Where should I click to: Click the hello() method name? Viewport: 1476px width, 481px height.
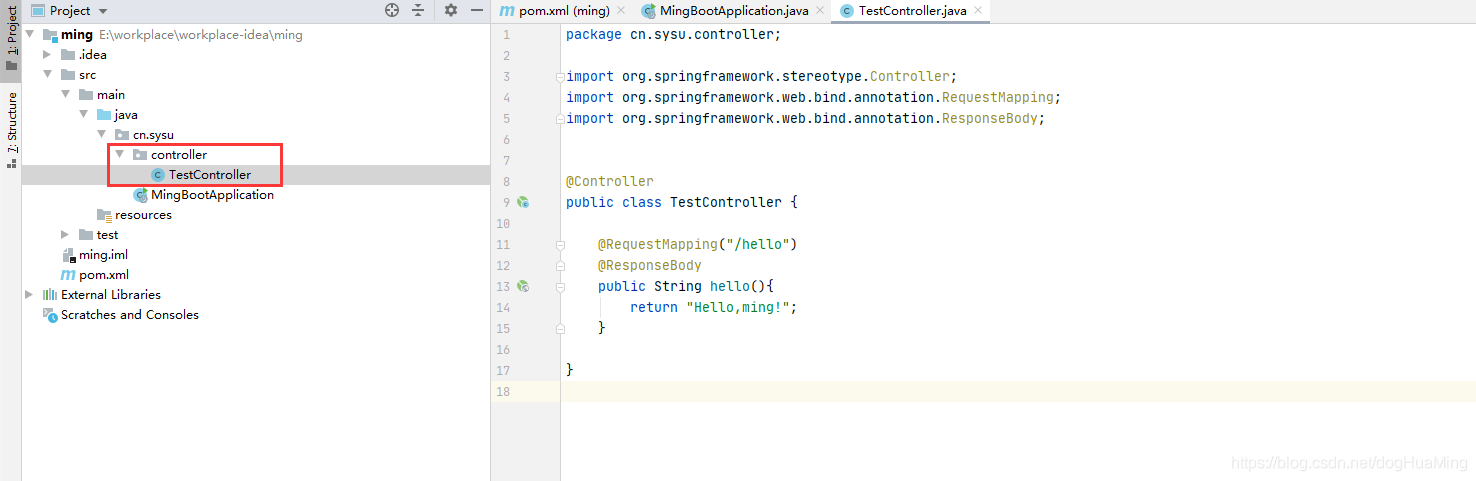(x=730, y=286)
